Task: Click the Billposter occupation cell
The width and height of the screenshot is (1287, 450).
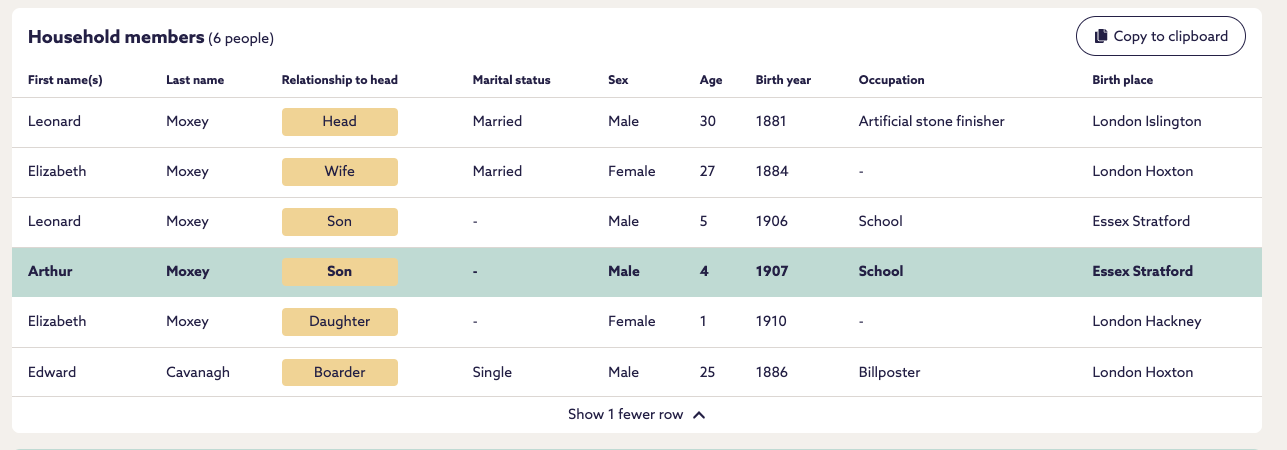Action: [x=889, y=372]
